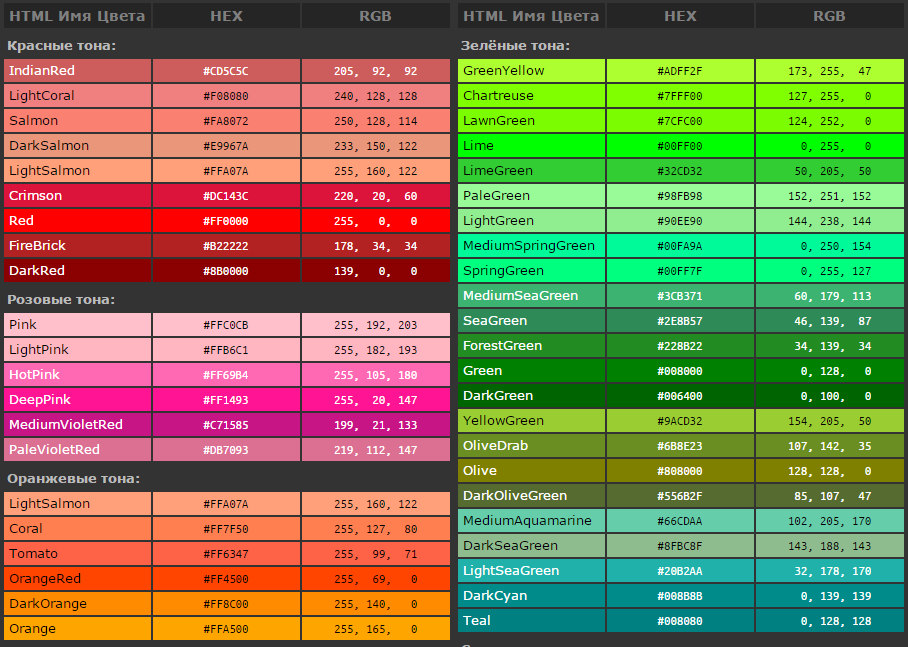Viewport: 908px width, 647px height.
Task: Click hex code #66CDAA
Action: click(680, 521)
